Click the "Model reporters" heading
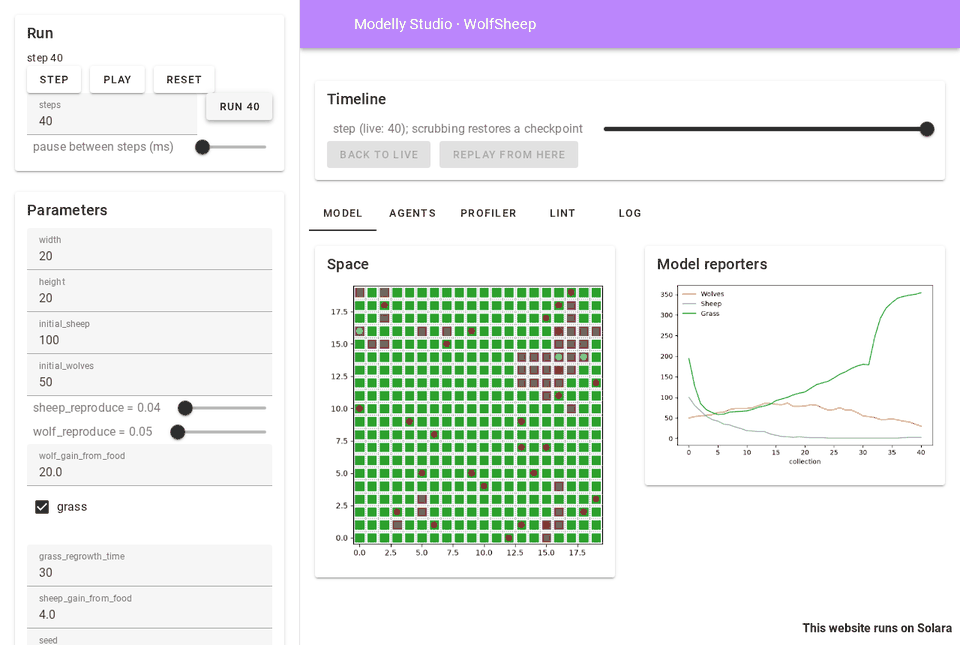Viewport: 960px width, 645px height. tap(712, 264)
